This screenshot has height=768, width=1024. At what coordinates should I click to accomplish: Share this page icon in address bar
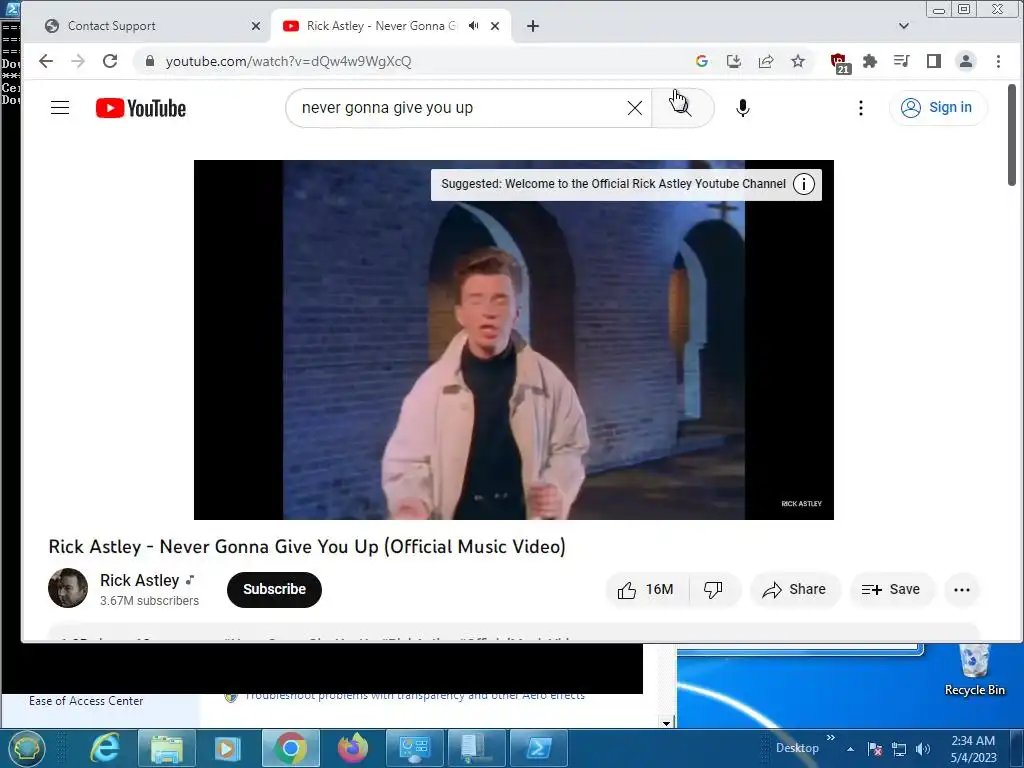tap(766, 61)
